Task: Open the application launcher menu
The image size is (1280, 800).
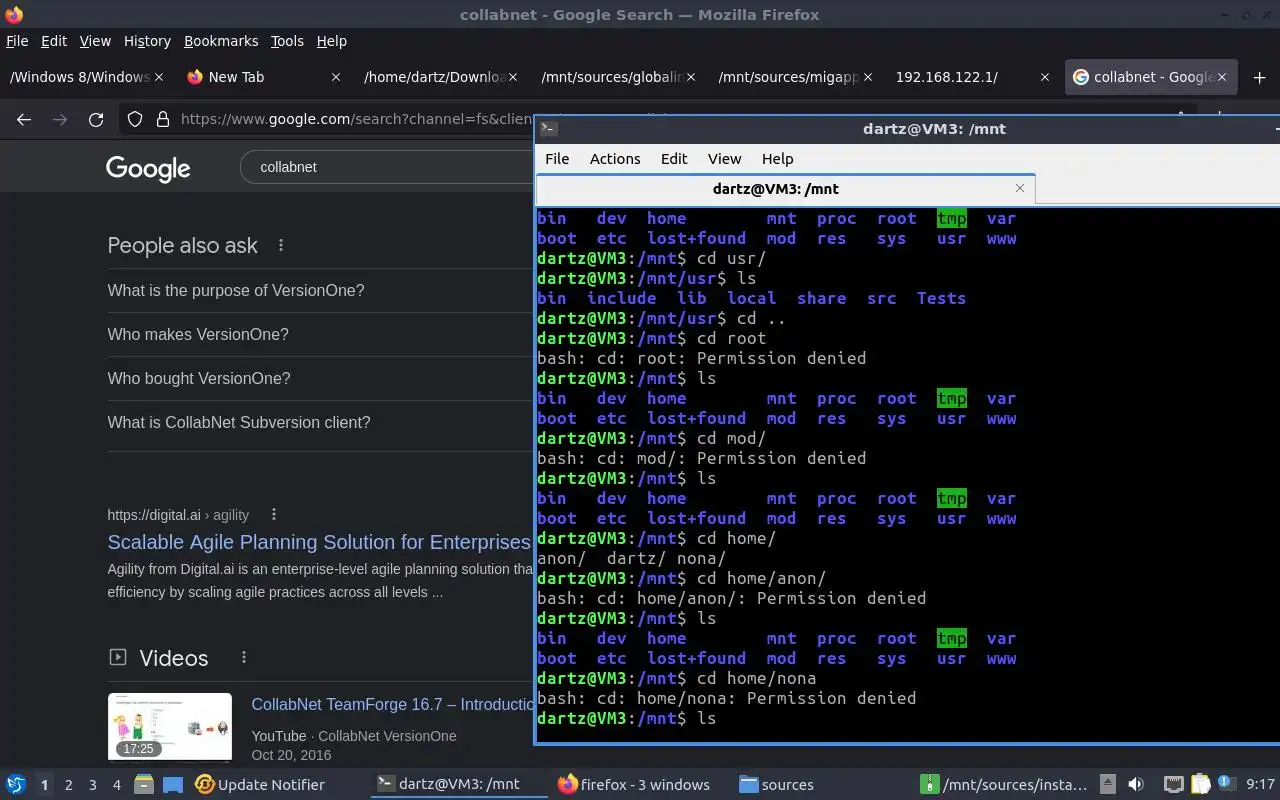Action: coord(16,784)
